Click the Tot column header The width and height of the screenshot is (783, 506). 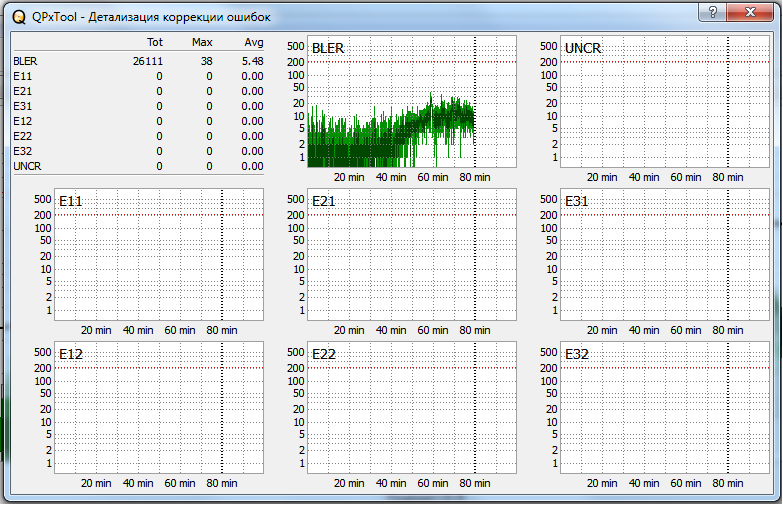154,42
